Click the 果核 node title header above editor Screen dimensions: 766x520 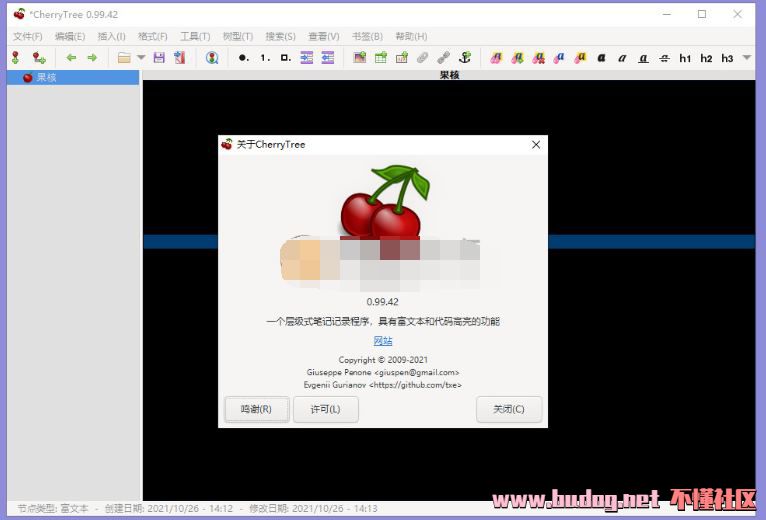click(449, 75)
